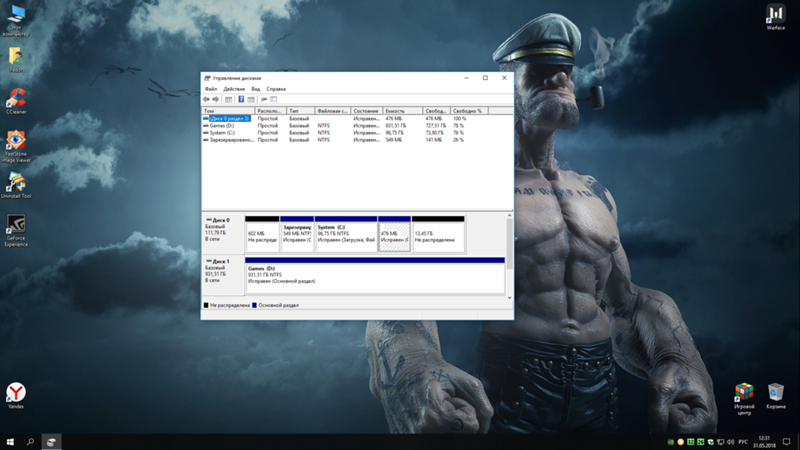Sort by Состояние column header

(366, 111)
